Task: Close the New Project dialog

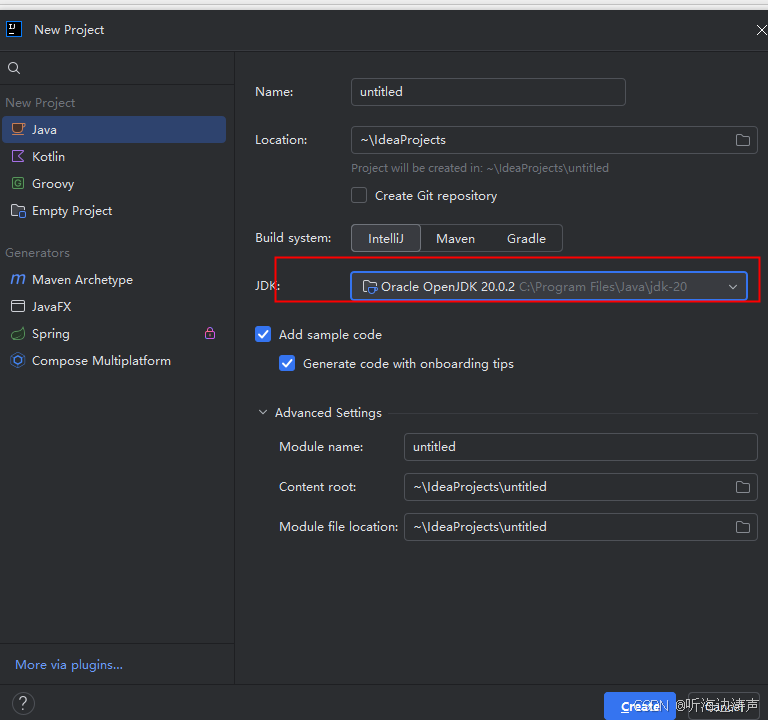Action: 762,30
